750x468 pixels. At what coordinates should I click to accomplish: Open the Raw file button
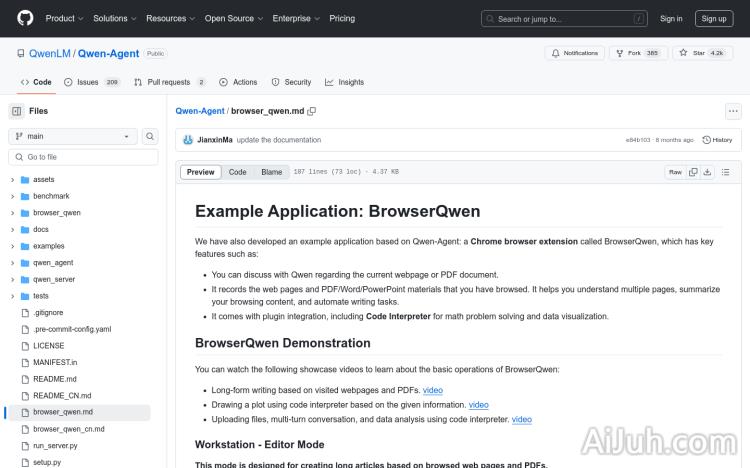[675, 172]
